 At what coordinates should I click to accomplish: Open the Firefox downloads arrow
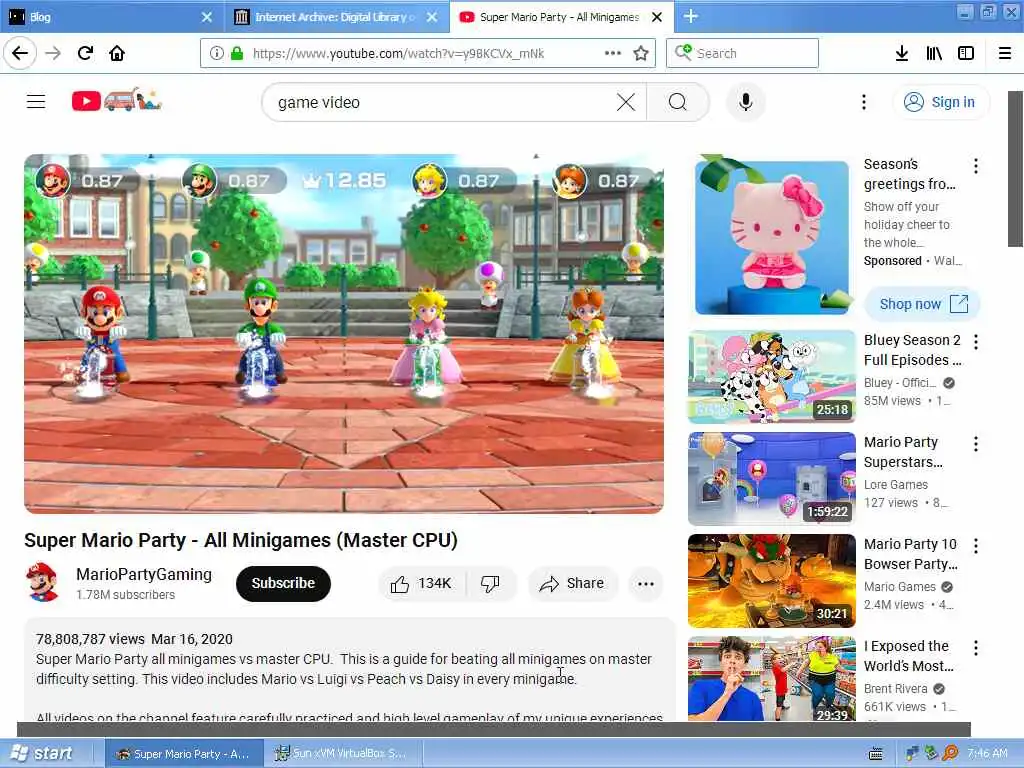tap(901, 53)
